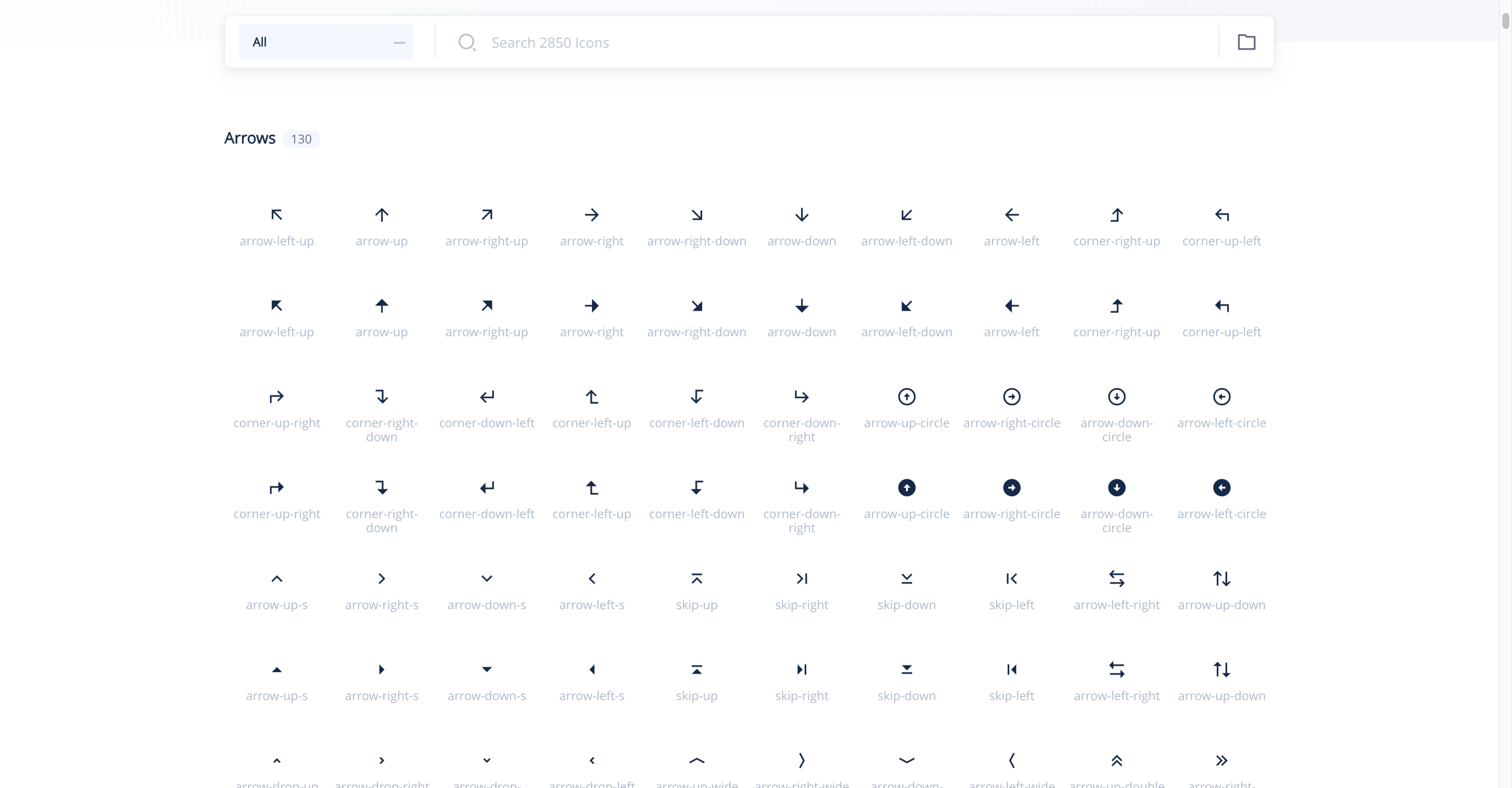
Task: Choose the filled corner-right-up icon
Action: click(1116, 306)
